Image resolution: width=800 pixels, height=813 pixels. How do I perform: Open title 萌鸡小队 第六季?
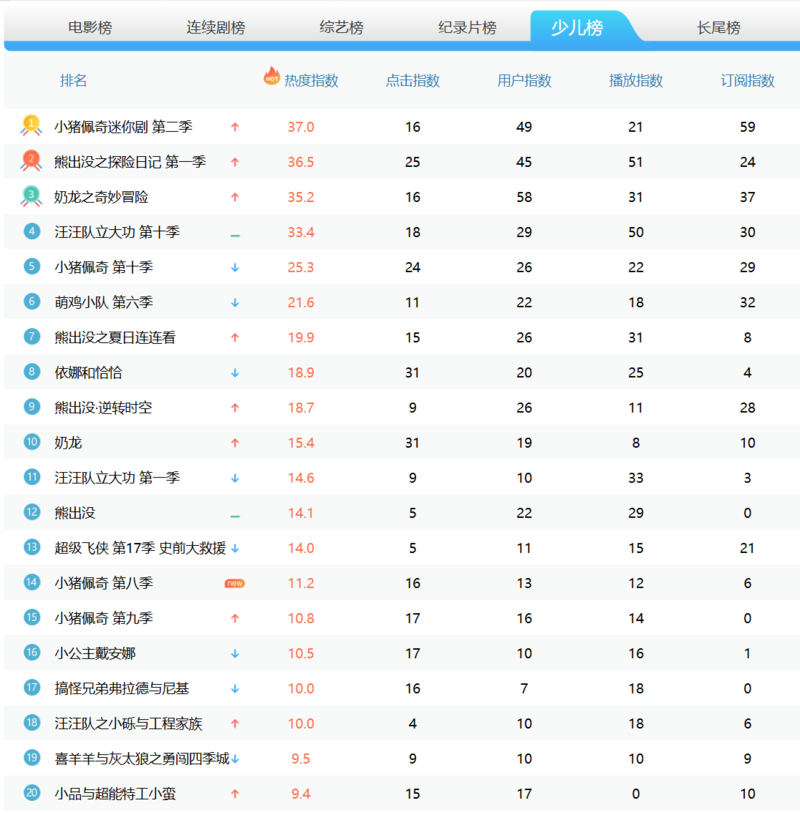pos(104,302)
